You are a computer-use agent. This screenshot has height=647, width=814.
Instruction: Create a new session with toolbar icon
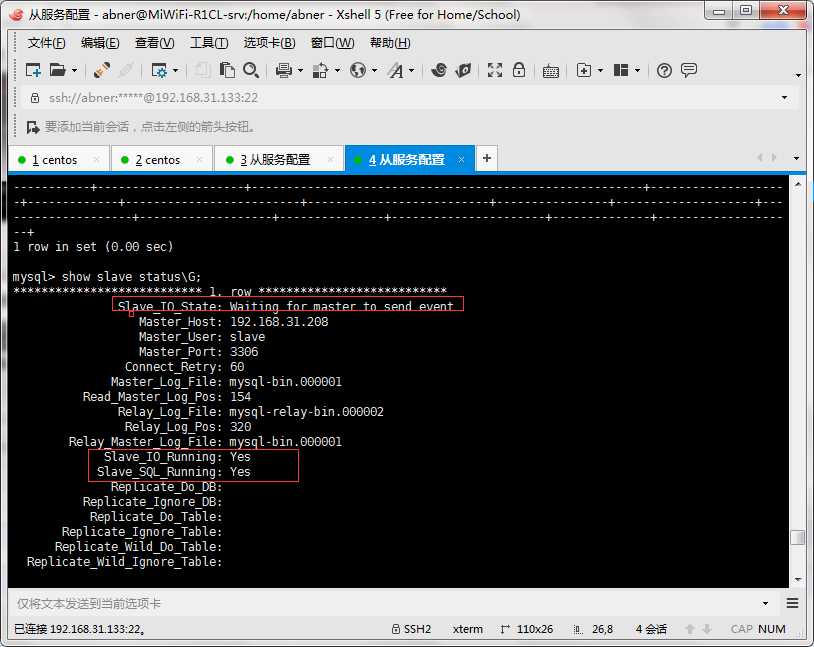(33, 70)
